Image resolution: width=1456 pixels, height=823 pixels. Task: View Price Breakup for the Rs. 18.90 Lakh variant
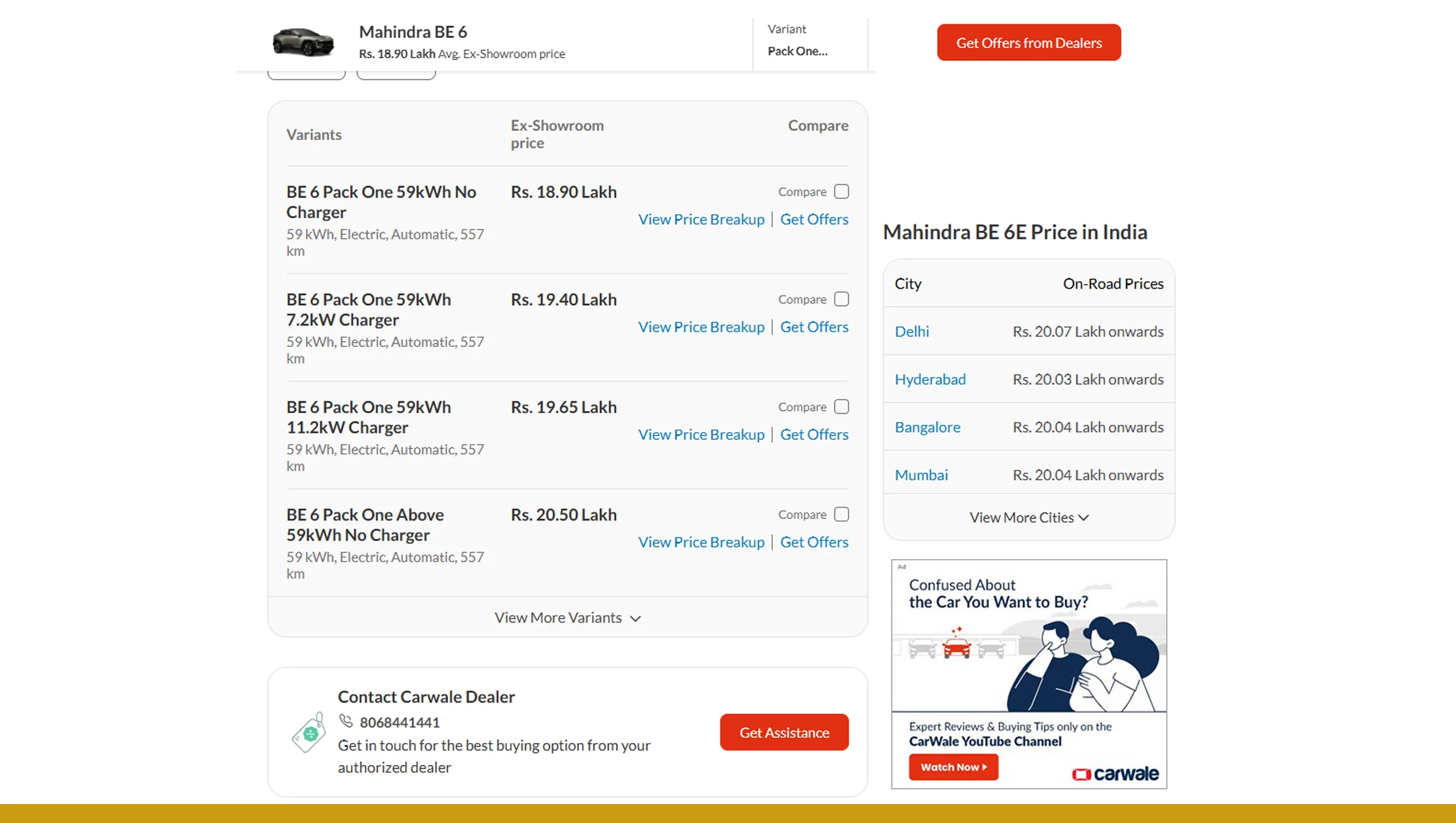[x=701, y=219]
